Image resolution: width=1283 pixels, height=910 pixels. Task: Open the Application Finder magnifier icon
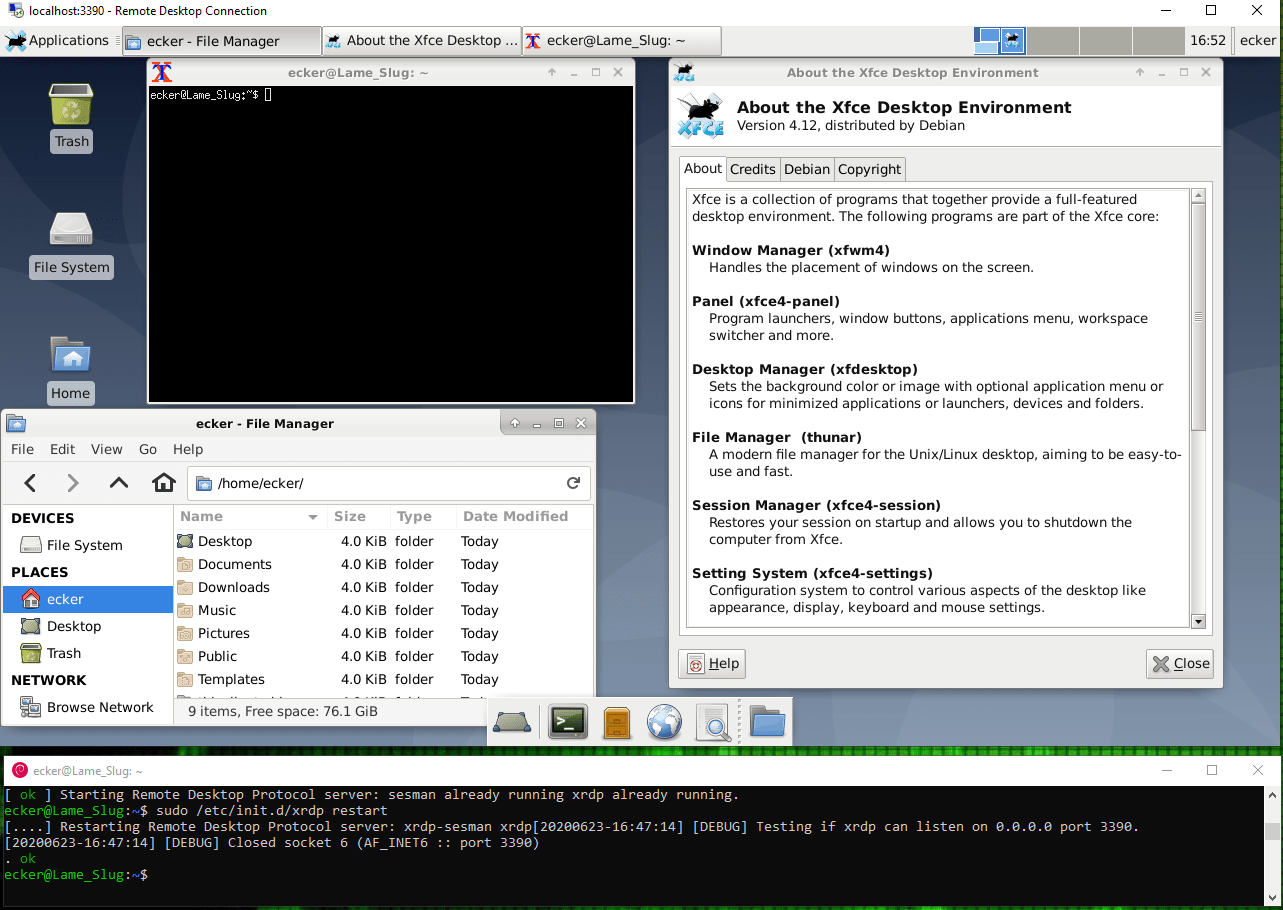[x=713, y=721]
